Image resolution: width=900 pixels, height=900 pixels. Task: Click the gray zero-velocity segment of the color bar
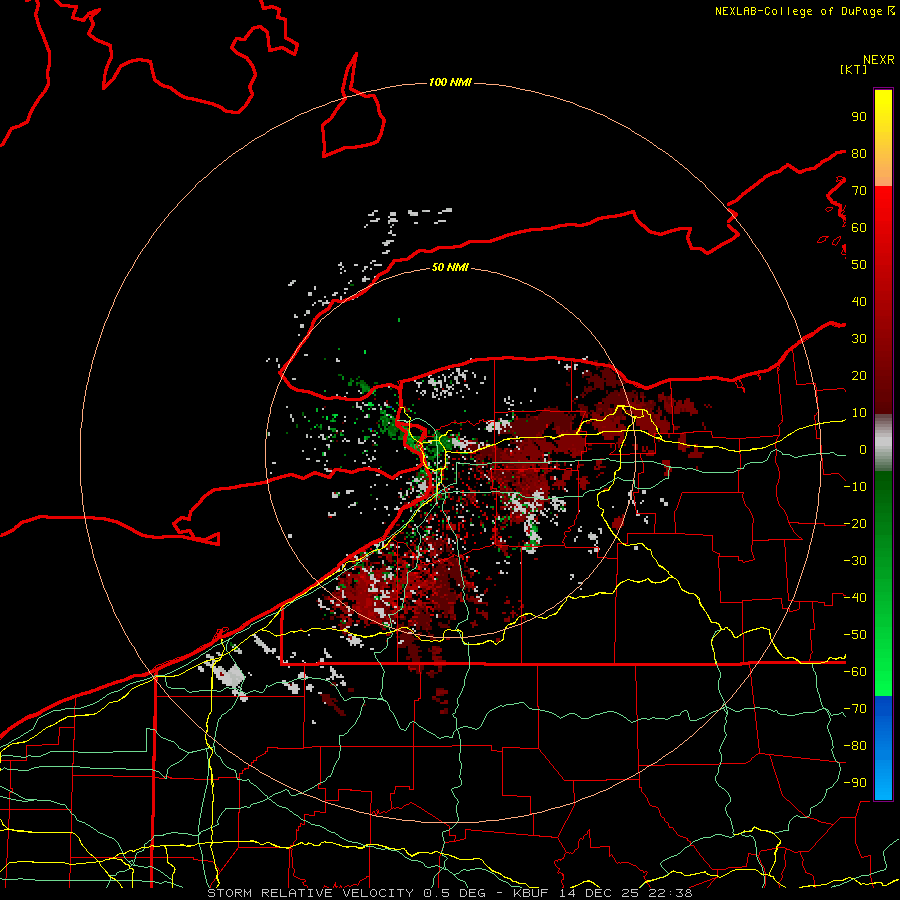[x=883, y=443]
